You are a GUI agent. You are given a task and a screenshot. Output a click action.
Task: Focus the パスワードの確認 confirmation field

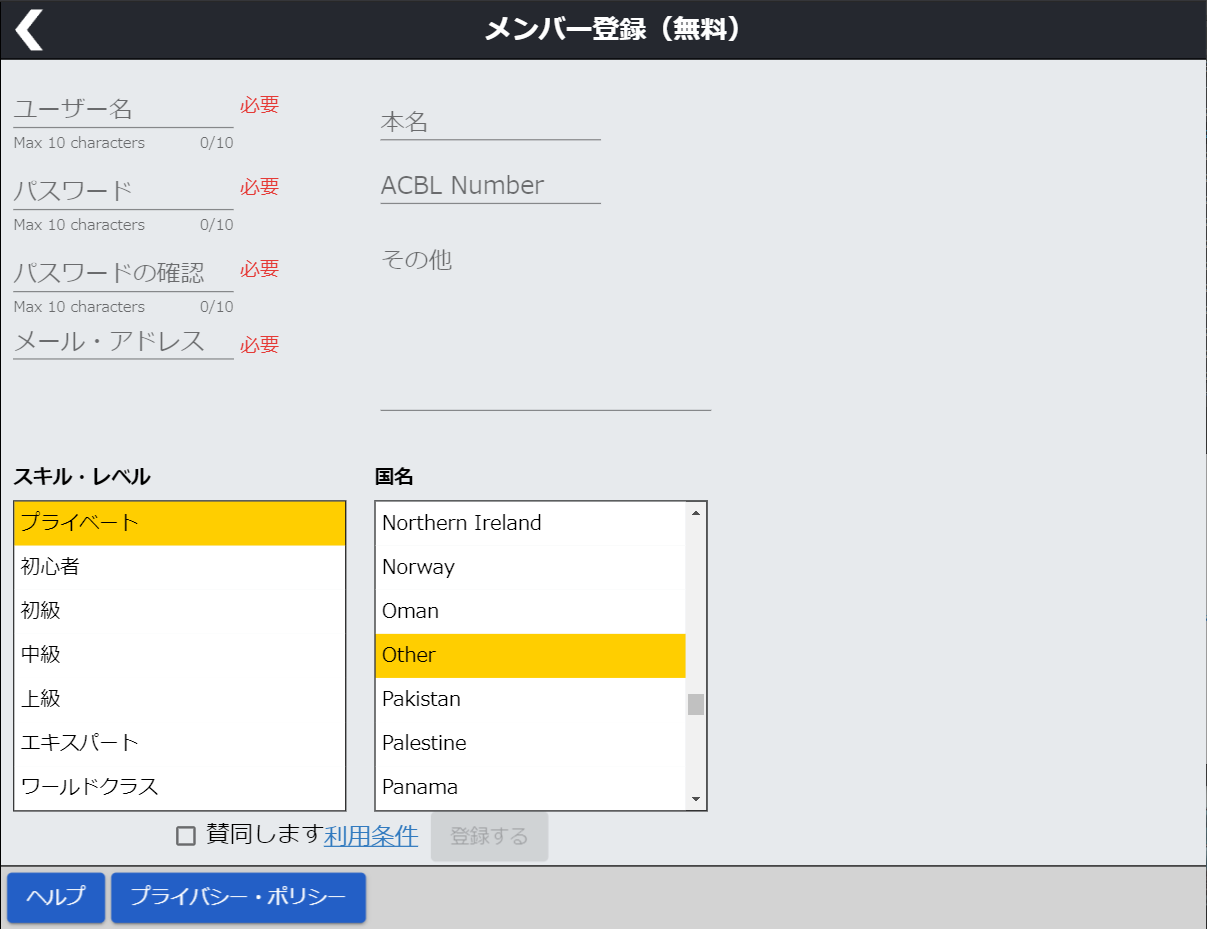tap(123, 273)
